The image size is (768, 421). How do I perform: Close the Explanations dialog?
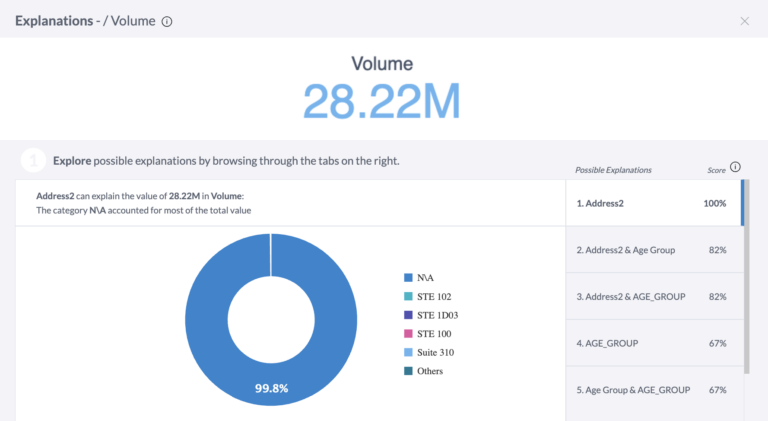[x=744, y=21]
